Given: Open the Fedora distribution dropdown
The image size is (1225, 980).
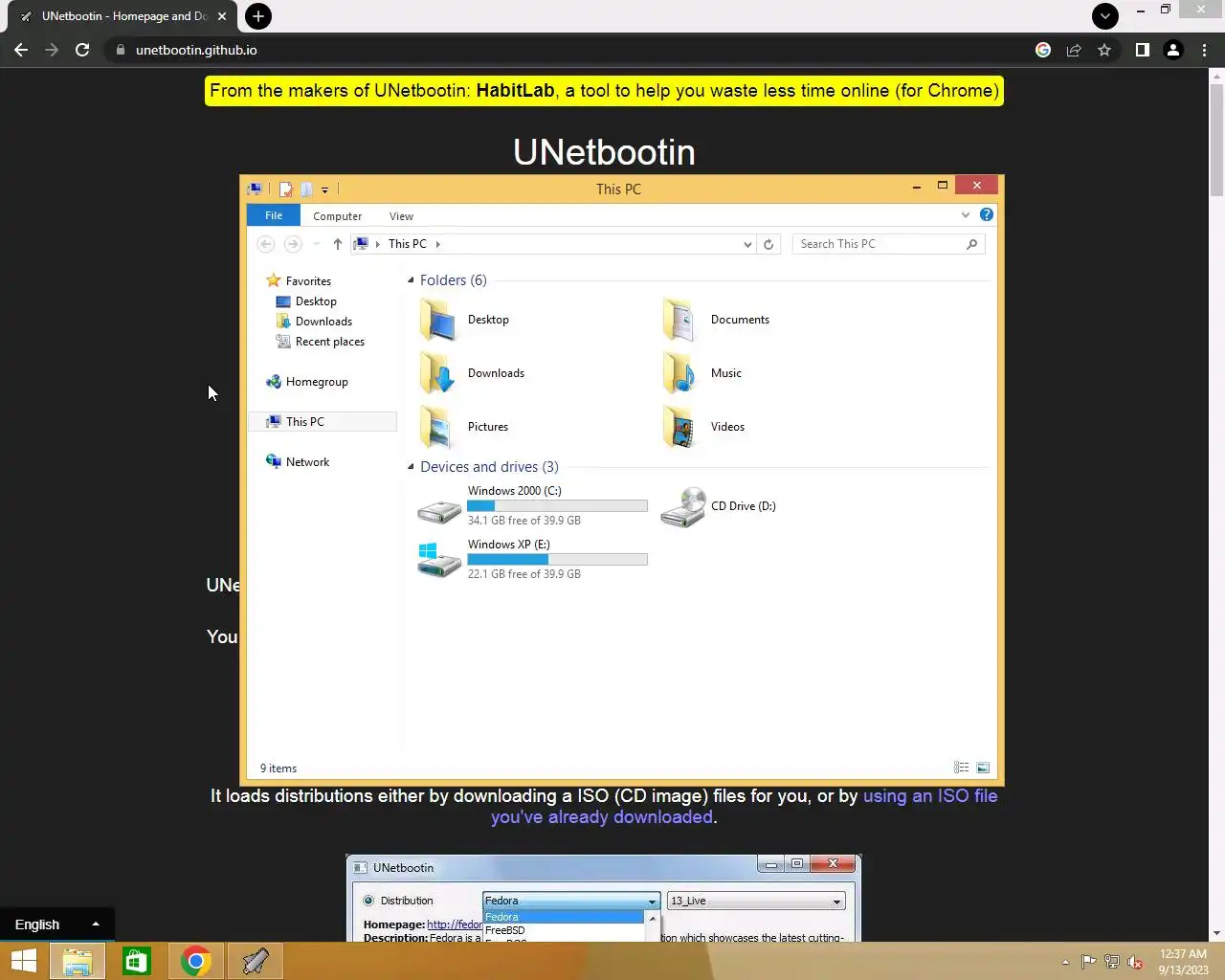Looking at the screenshot, I should (570, 901).
